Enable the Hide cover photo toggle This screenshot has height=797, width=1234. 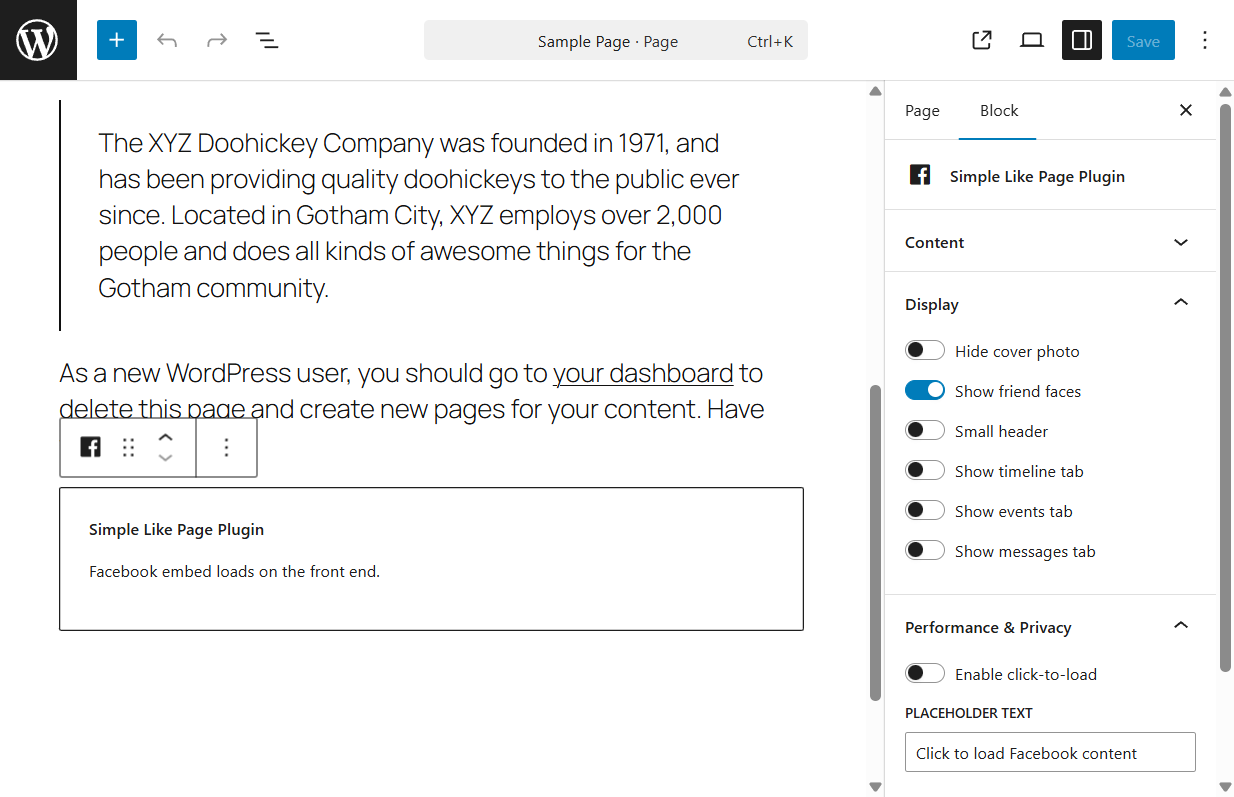[x=924, y=350]
